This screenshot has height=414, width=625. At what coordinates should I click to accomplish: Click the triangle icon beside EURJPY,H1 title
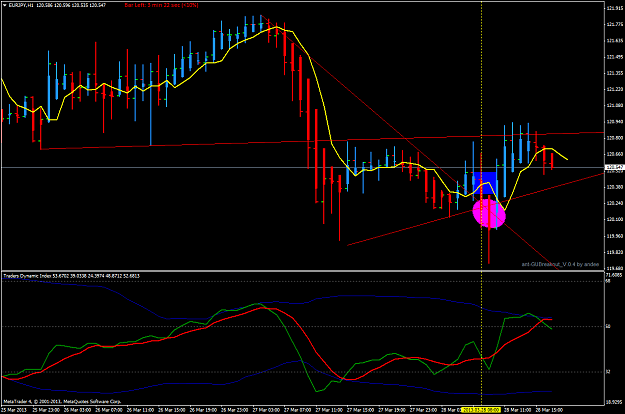pyautogui.click(x=4, y=5)
